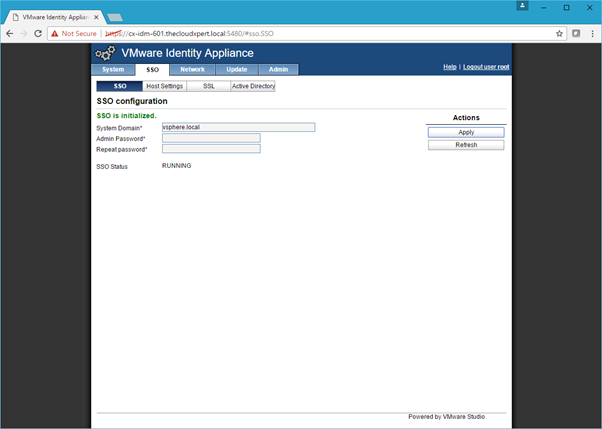
Task: Open the Admin tab
Action: pos(278,70)
